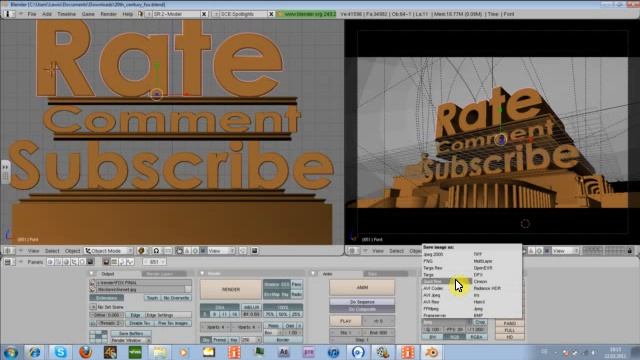Toggle Disable Tex option

coord(140,323)
